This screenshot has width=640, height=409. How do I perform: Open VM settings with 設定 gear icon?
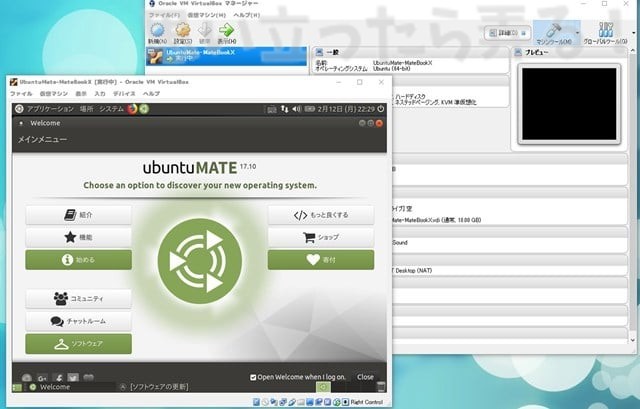click(x=183, y=31)
